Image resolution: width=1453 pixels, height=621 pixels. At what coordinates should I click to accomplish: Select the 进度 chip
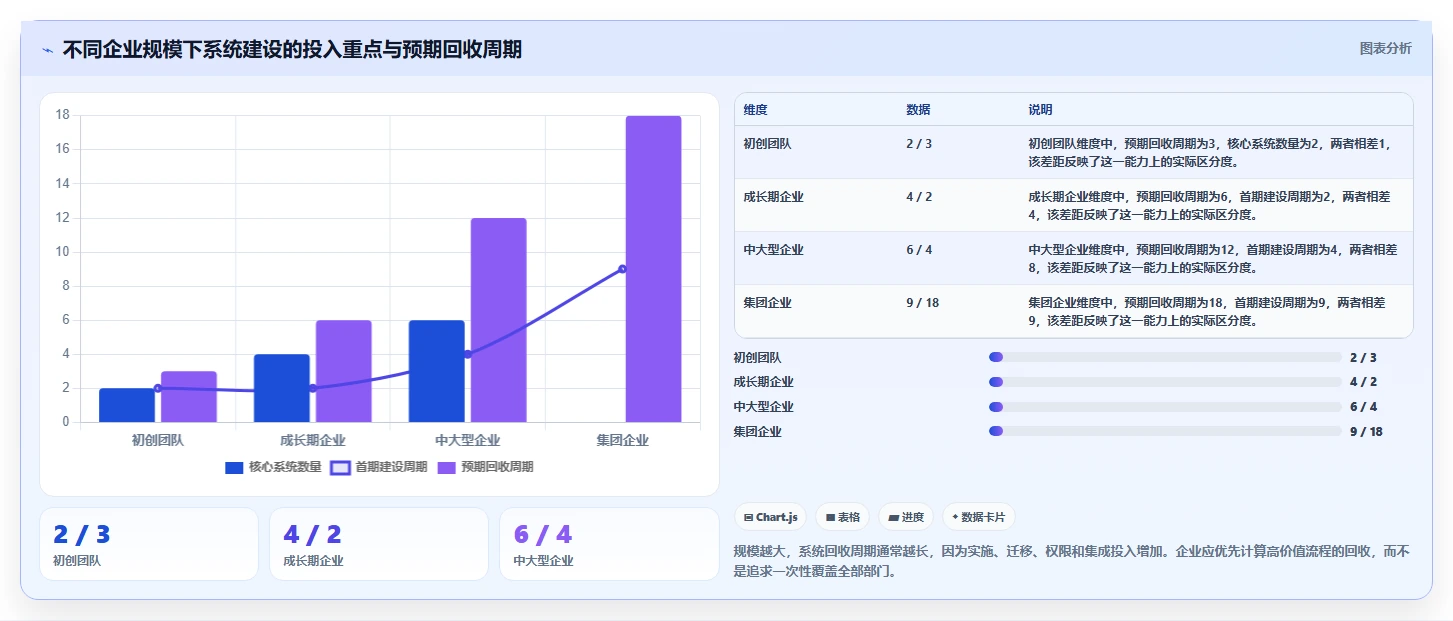pyautogui.click(x=906, y=517)
